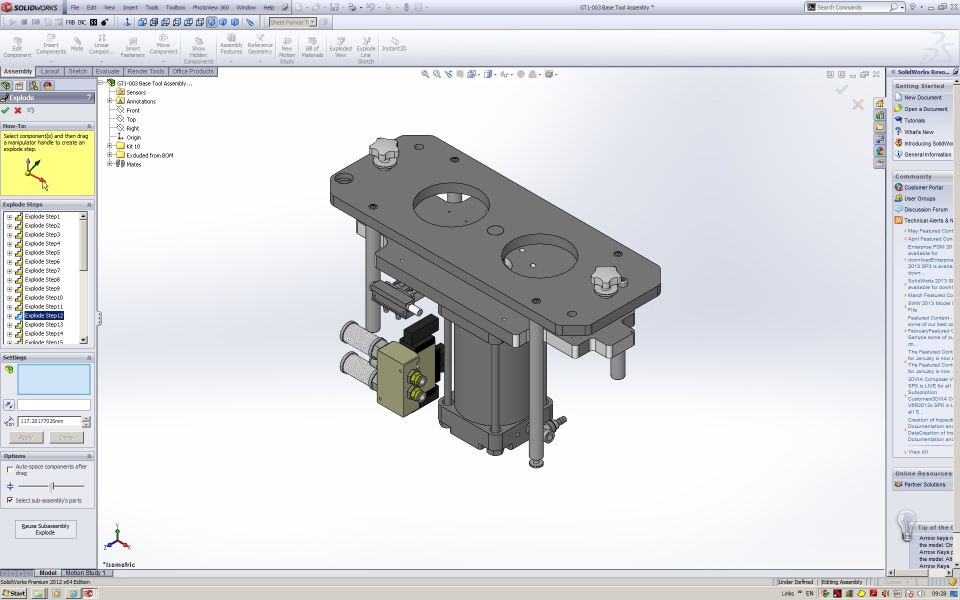Click the viewport green confirmation checkmark
960x600 pixels.
click(842, 89)
